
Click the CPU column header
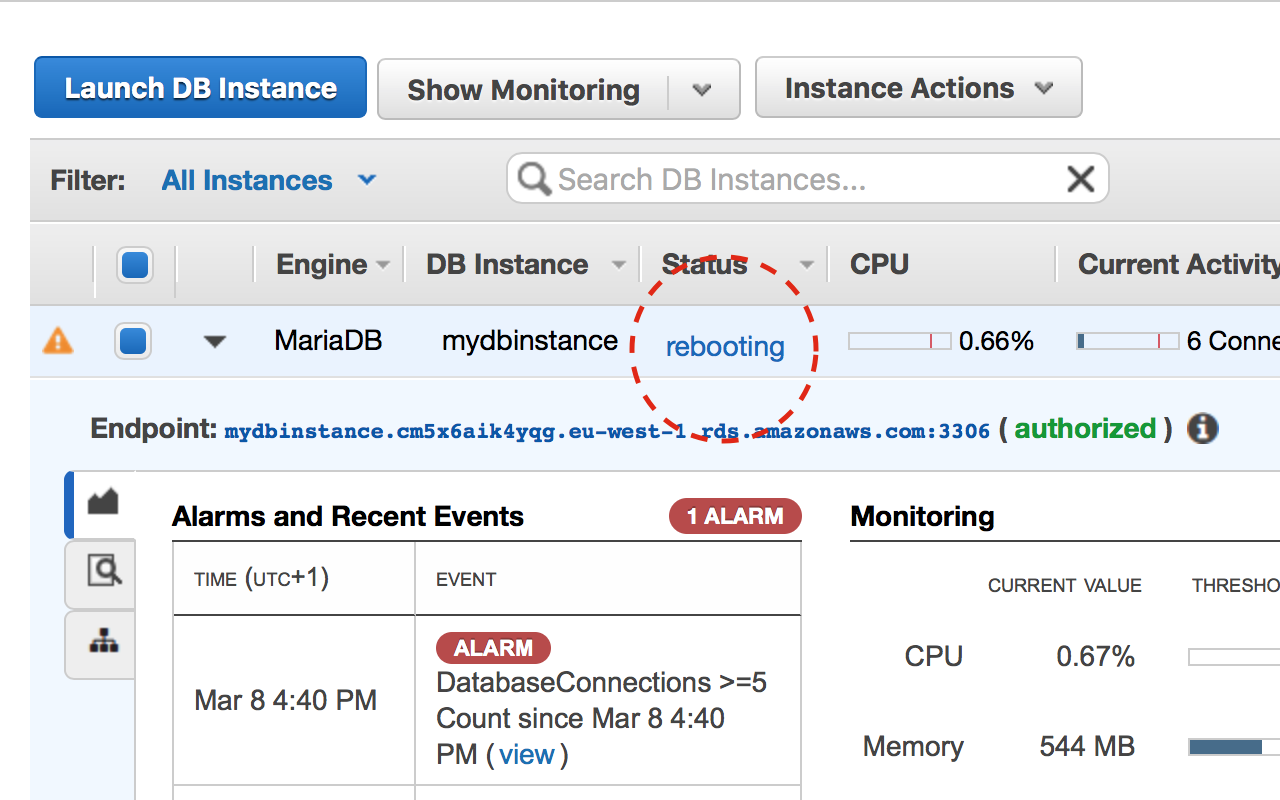pos(879,264)
